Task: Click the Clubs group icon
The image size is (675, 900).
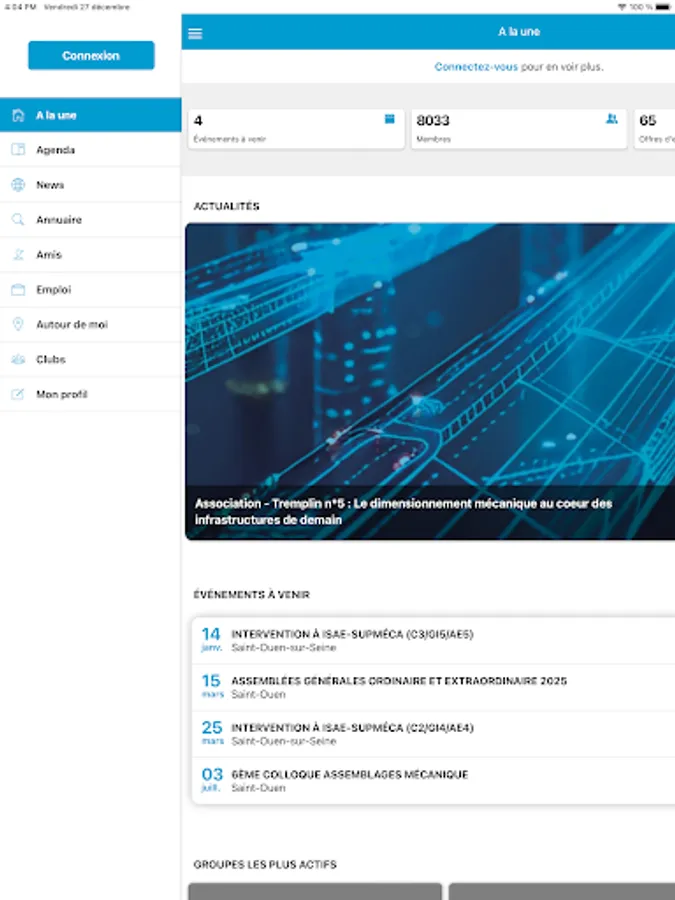Action: (18, 359)
